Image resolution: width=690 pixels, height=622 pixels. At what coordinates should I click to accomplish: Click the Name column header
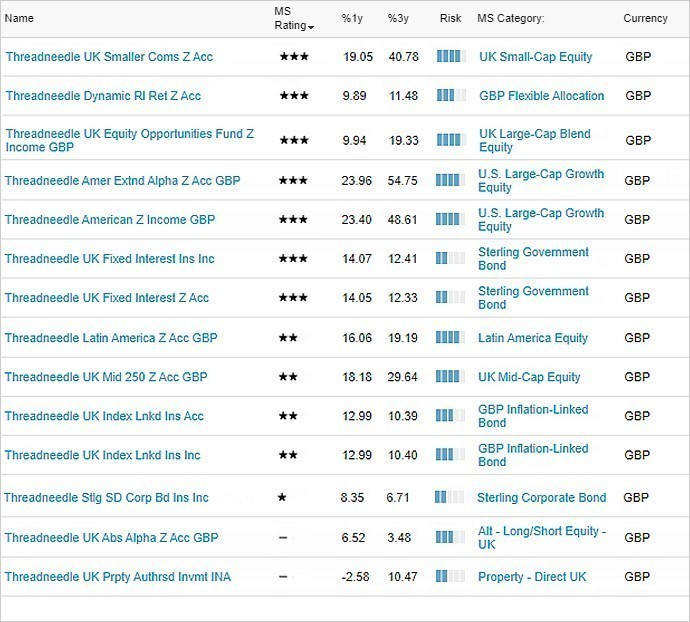19,18
